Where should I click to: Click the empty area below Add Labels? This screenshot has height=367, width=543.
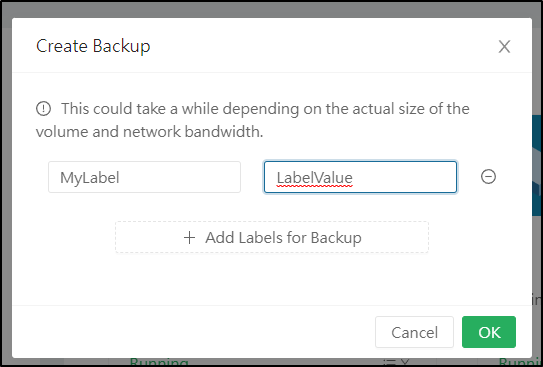(272, 279)
